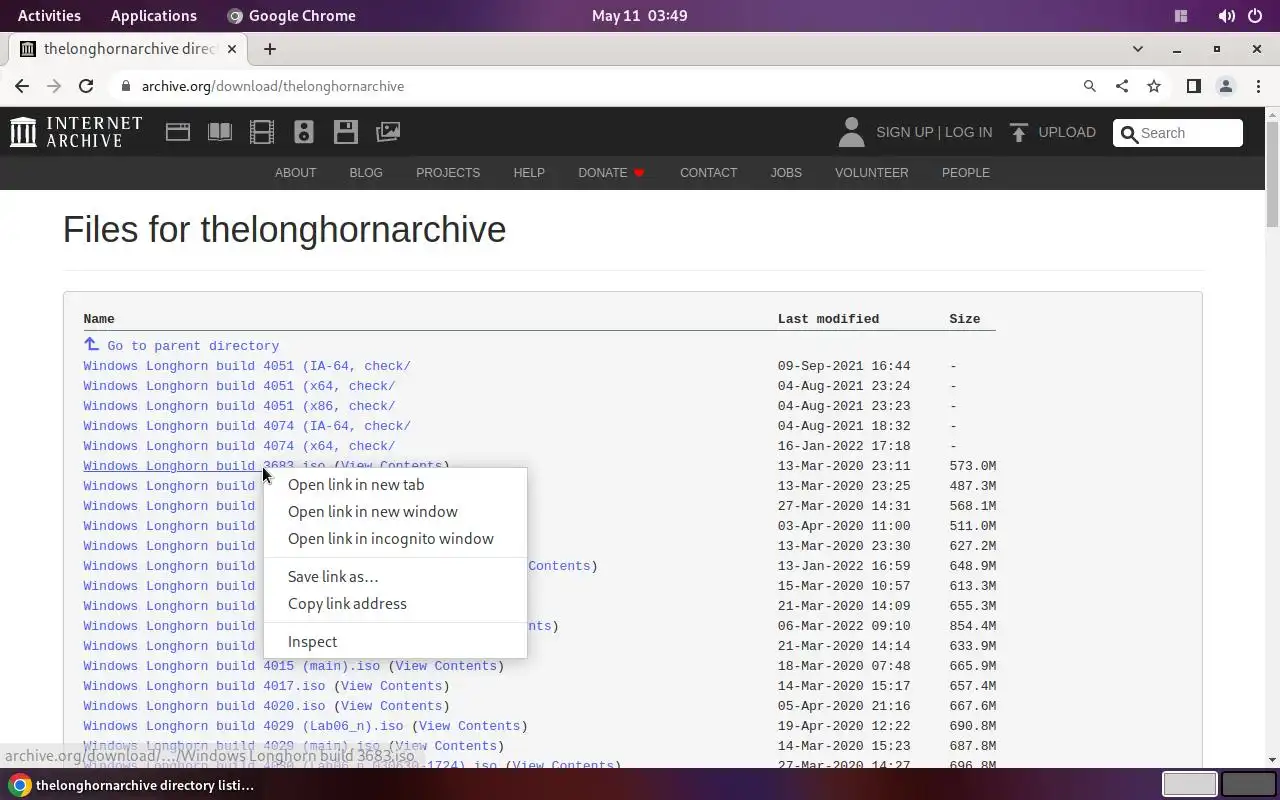Open the PEOPLE link
The width and height of the screenshot is (1280, 800).
point(966,173)
